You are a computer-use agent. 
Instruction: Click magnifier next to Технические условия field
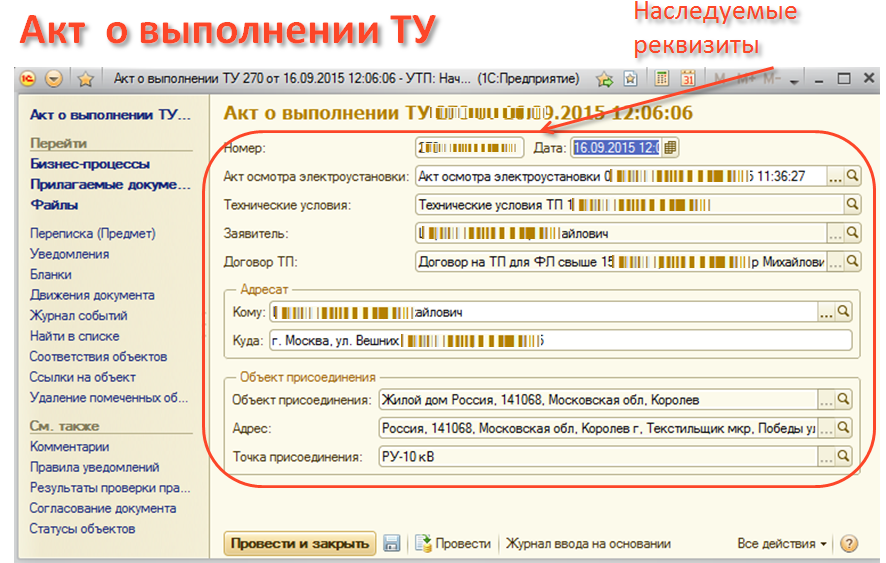click(x=852, y=205)
